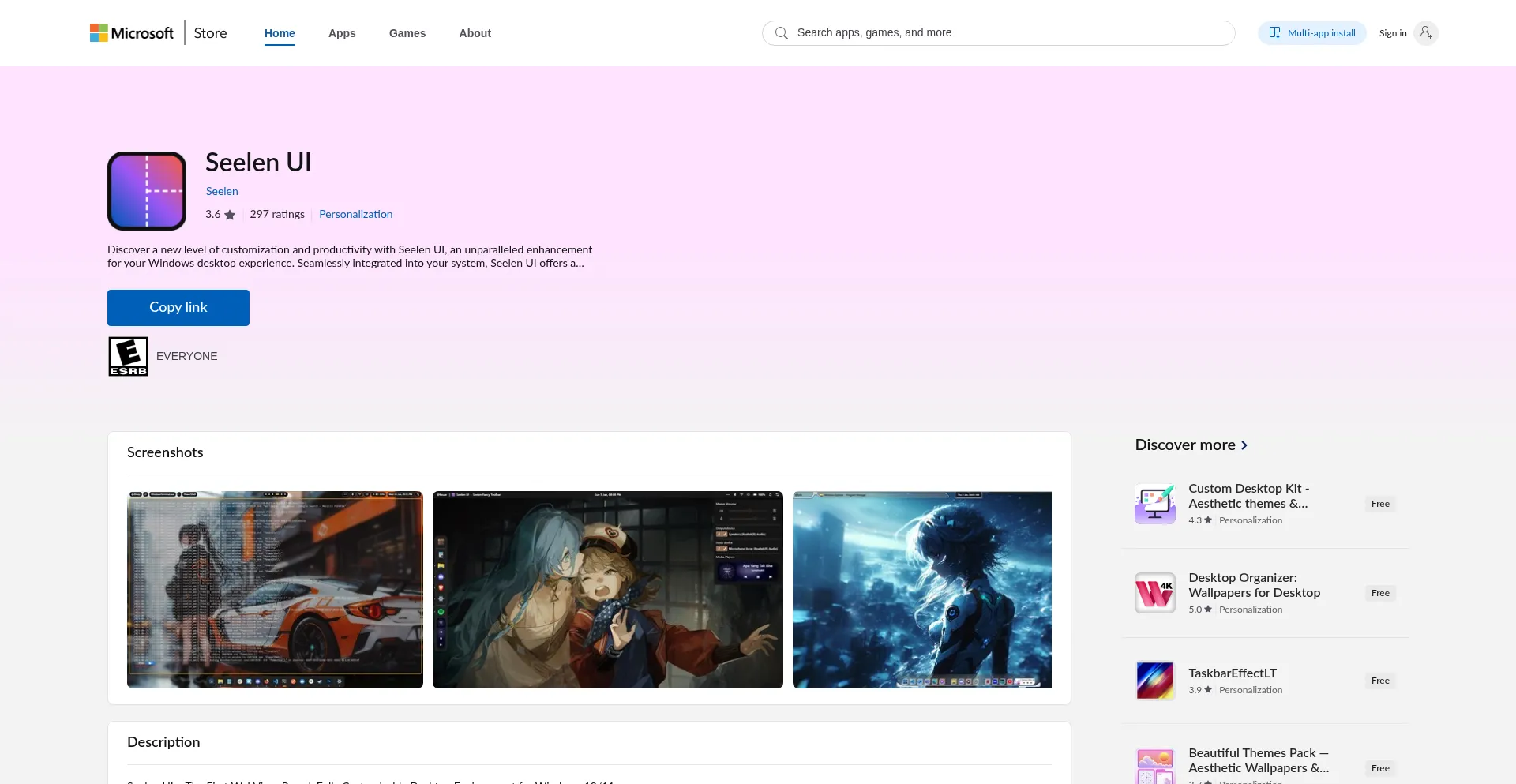Click Sign in text

coord(1393,33)
